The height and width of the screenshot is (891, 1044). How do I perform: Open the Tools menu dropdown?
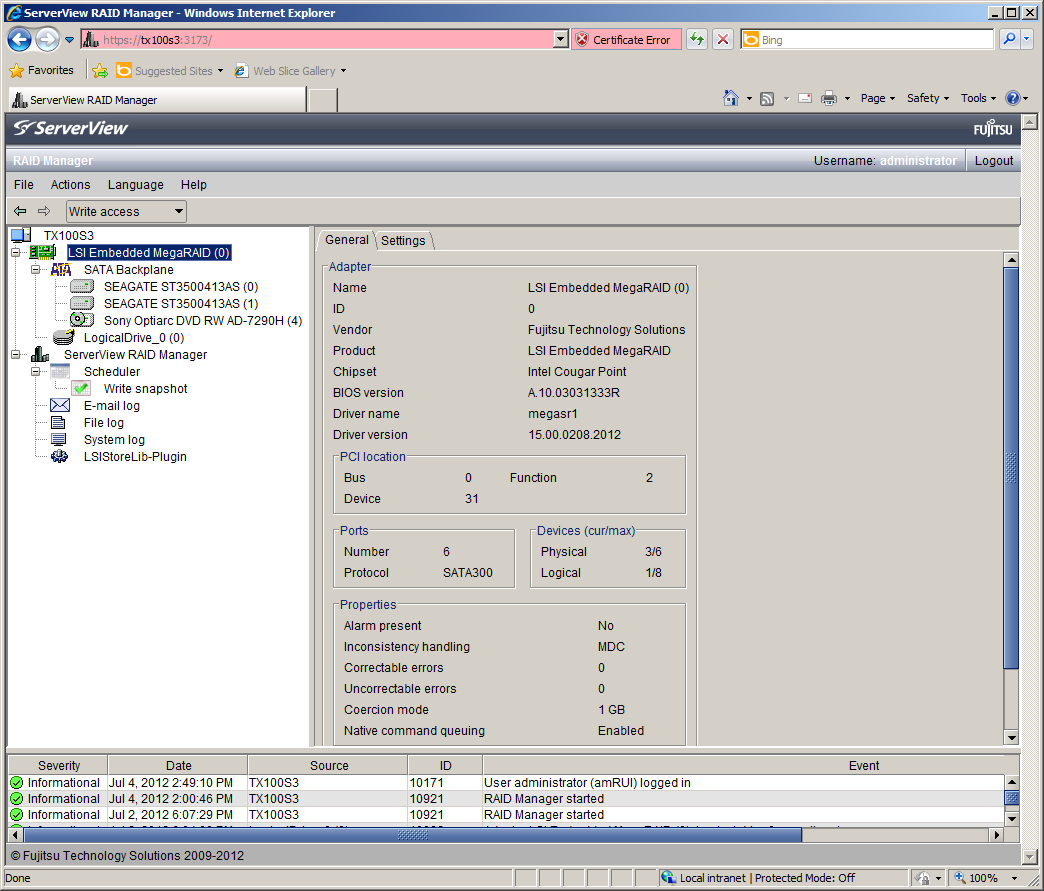(978, 98)
